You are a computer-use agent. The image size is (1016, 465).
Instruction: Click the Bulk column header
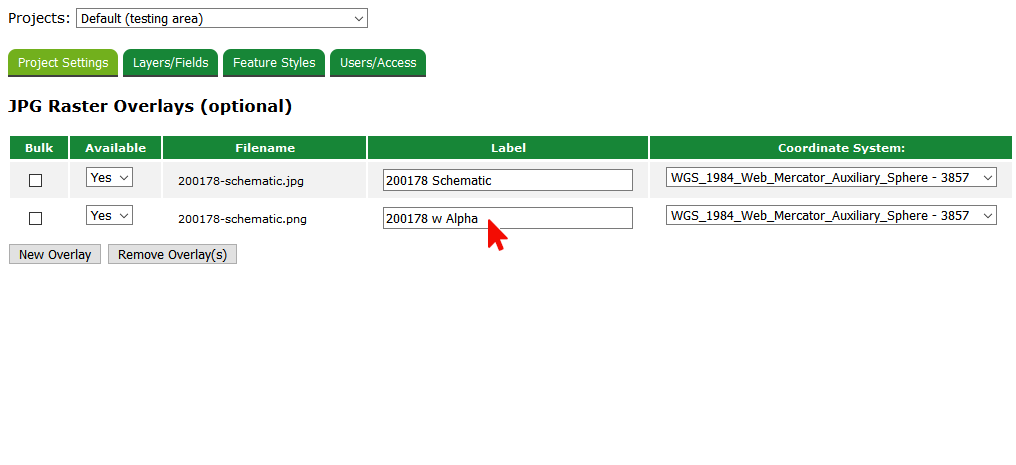39,148
